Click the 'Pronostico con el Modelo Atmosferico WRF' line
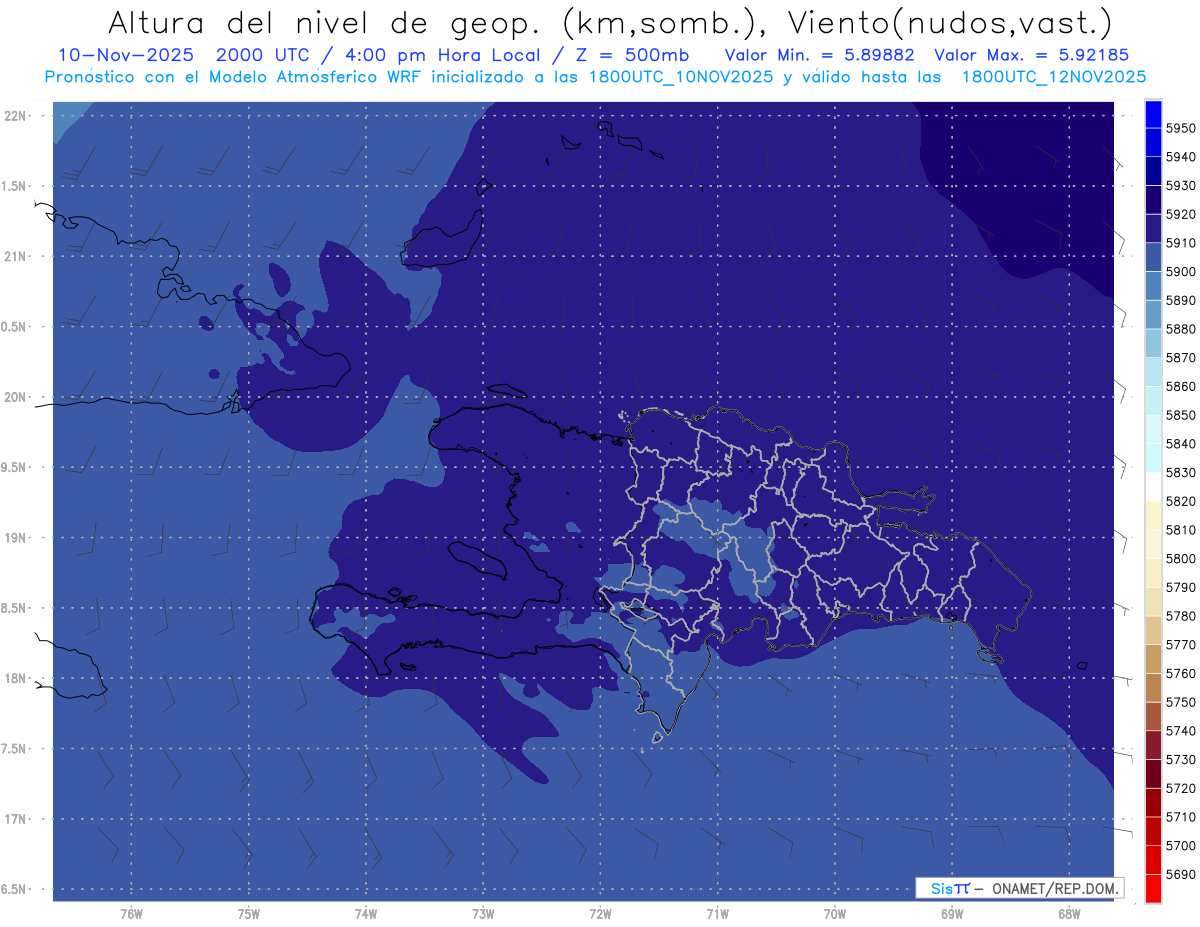1200x927 pixels. (235, 76)
